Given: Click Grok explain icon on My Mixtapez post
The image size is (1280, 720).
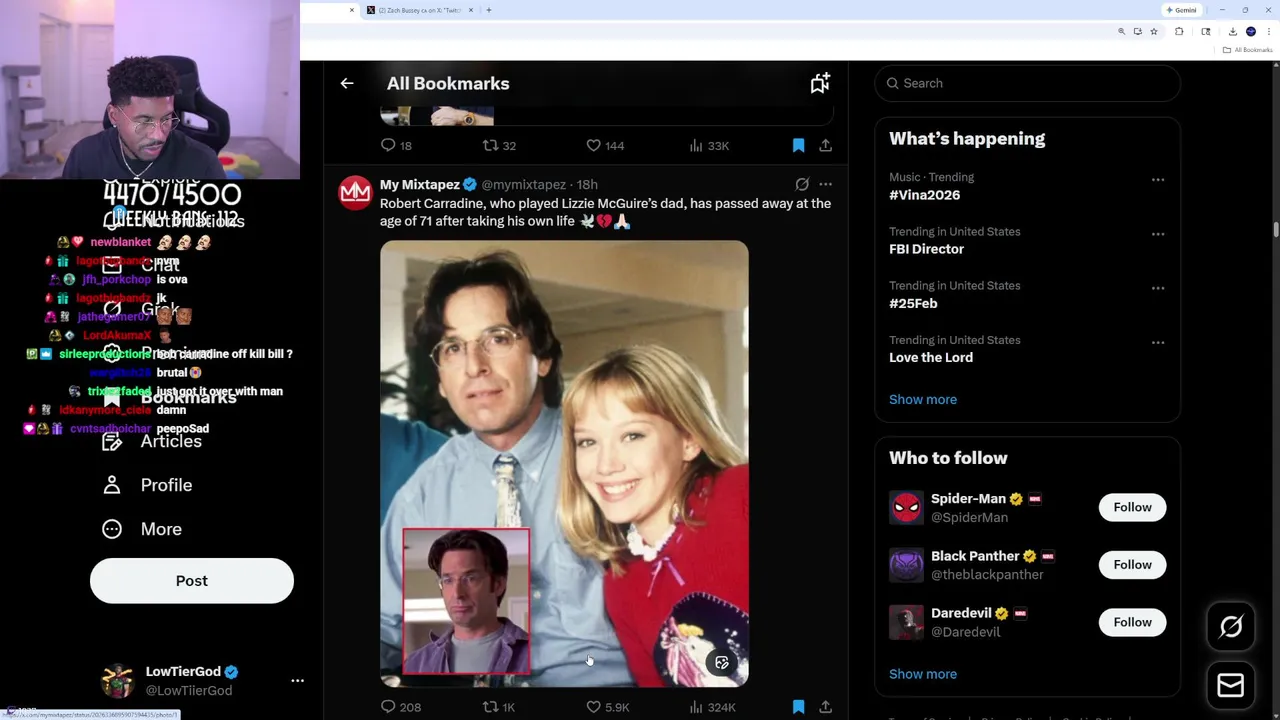Looking at the screenshot, I should click(802, 184).
